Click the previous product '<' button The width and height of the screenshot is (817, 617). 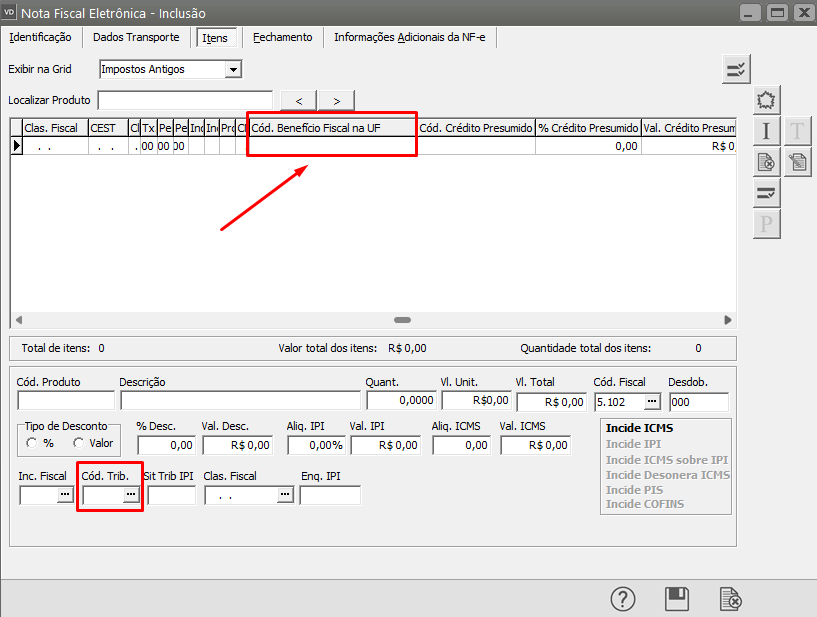pos(299,100)
